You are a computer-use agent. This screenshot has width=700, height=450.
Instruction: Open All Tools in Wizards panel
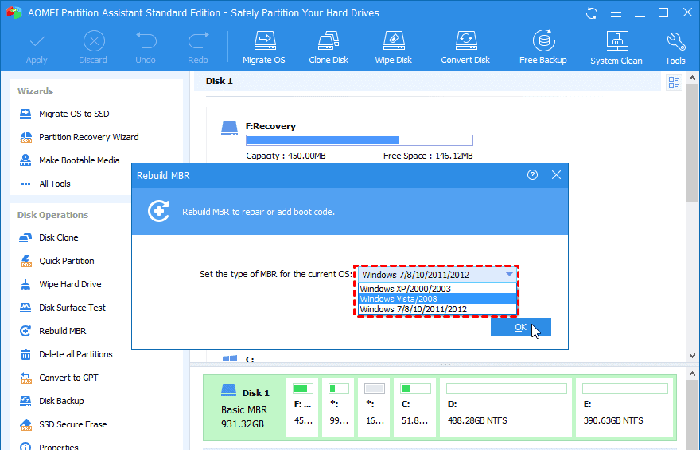point(45,183)
